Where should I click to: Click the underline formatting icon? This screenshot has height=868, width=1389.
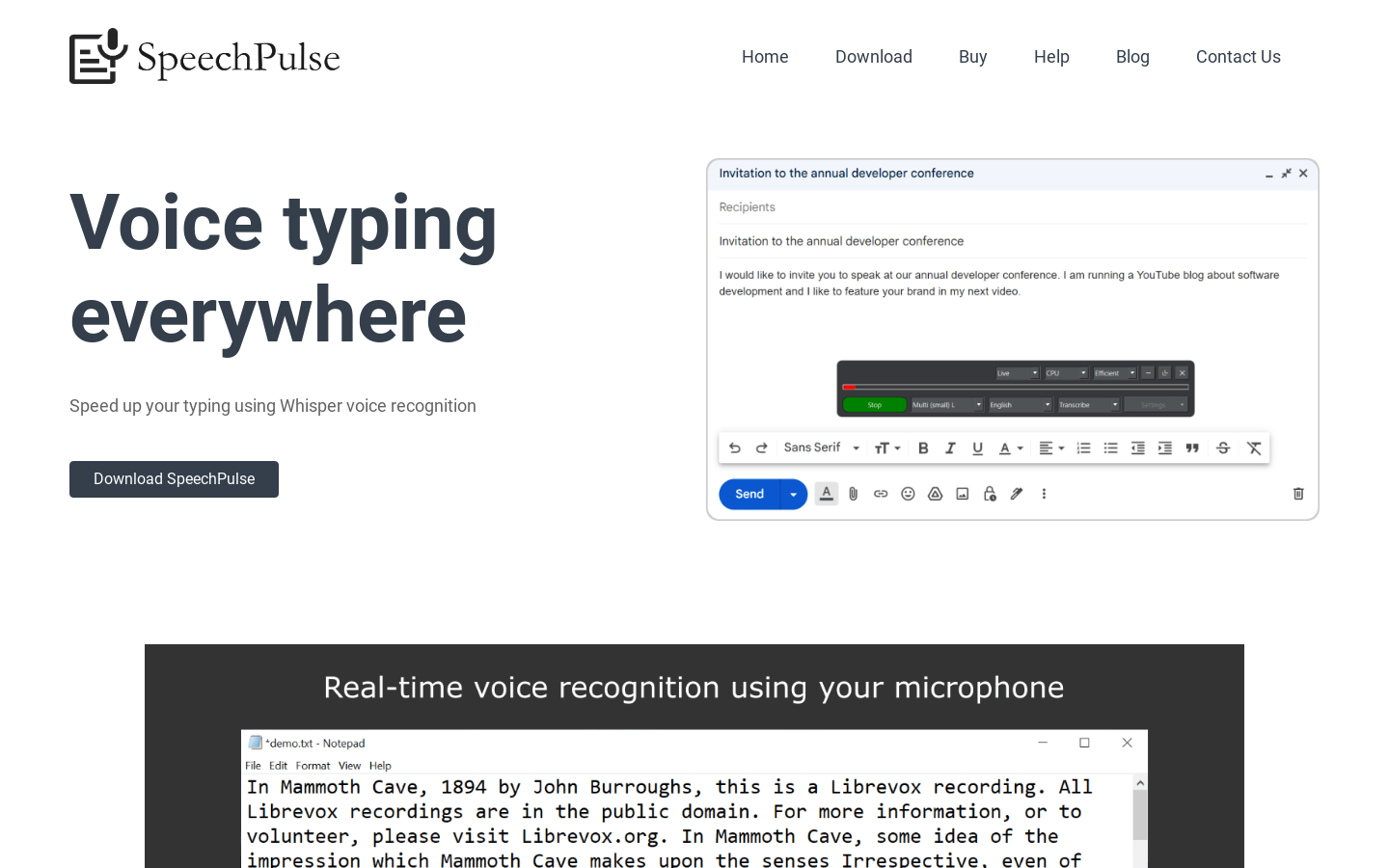tap(977, 448)
